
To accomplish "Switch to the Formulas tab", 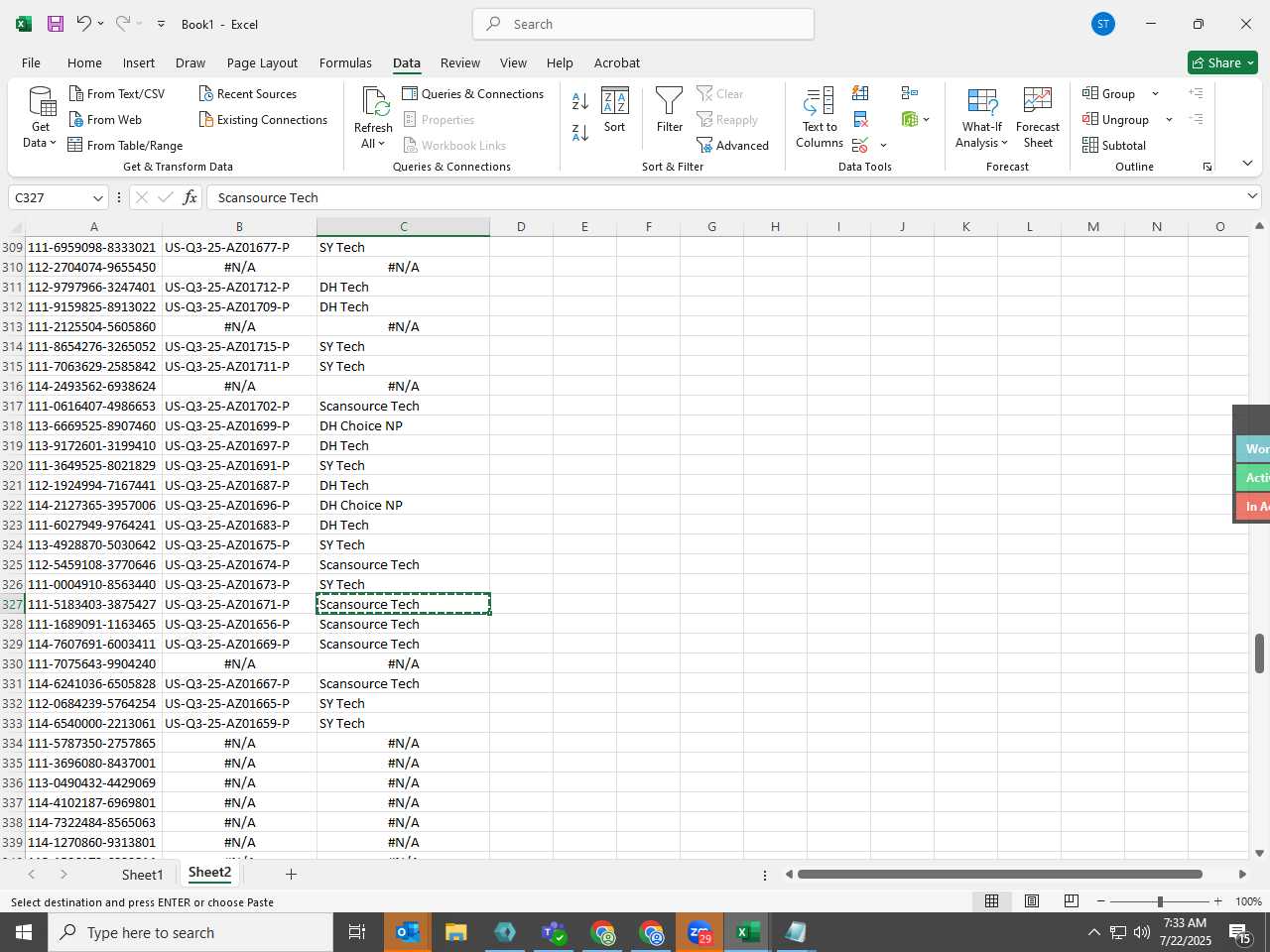I will click(x=345, y=62).
